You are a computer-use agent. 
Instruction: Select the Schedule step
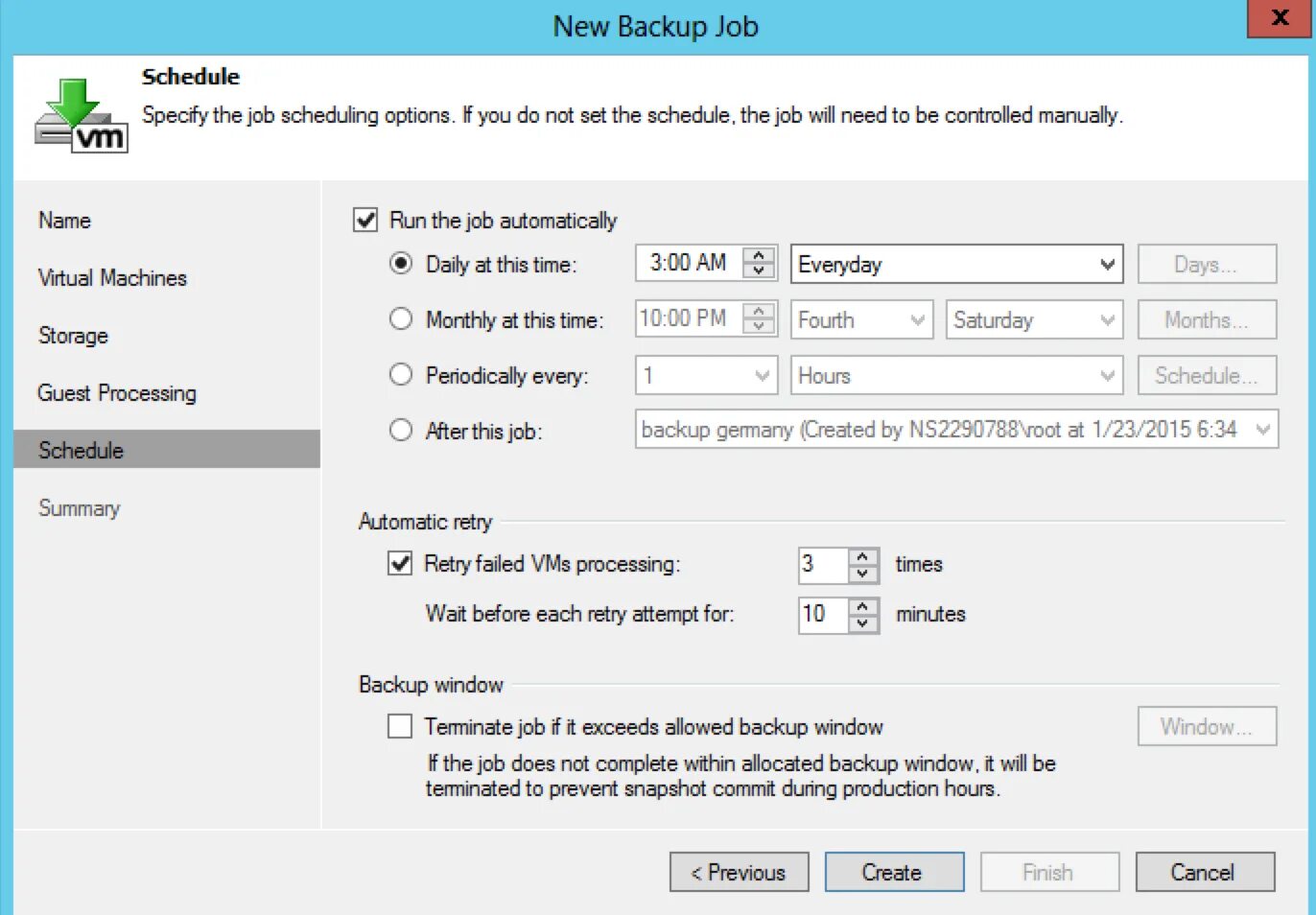coord(167,449)
